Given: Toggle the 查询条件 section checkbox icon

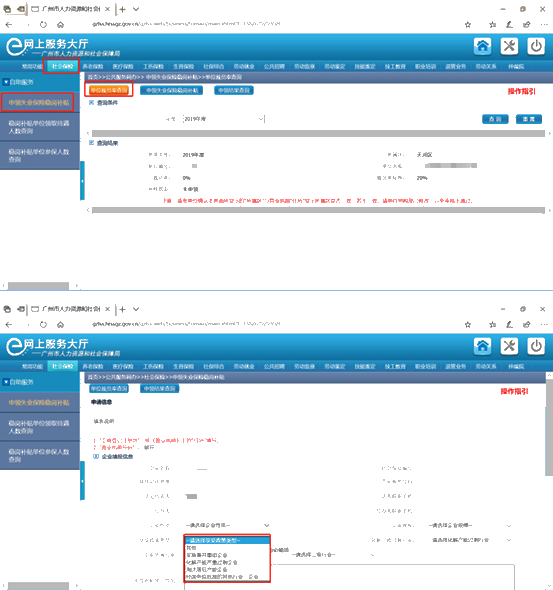Looking at the screenshot, I should click(91, 103).
